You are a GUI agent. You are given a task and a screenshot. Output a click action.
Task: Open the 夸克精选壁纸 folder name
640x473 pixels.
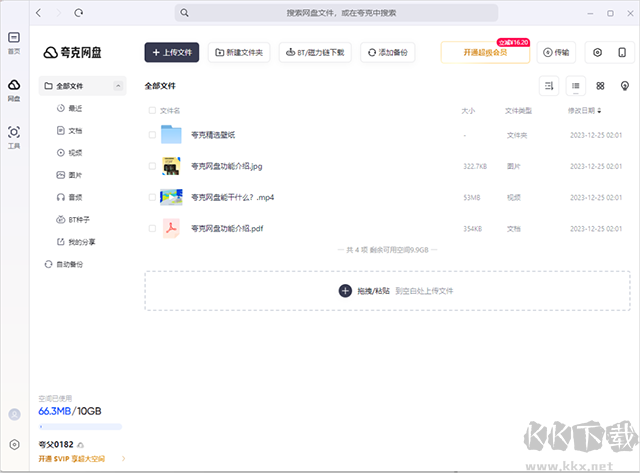(213, 135)
